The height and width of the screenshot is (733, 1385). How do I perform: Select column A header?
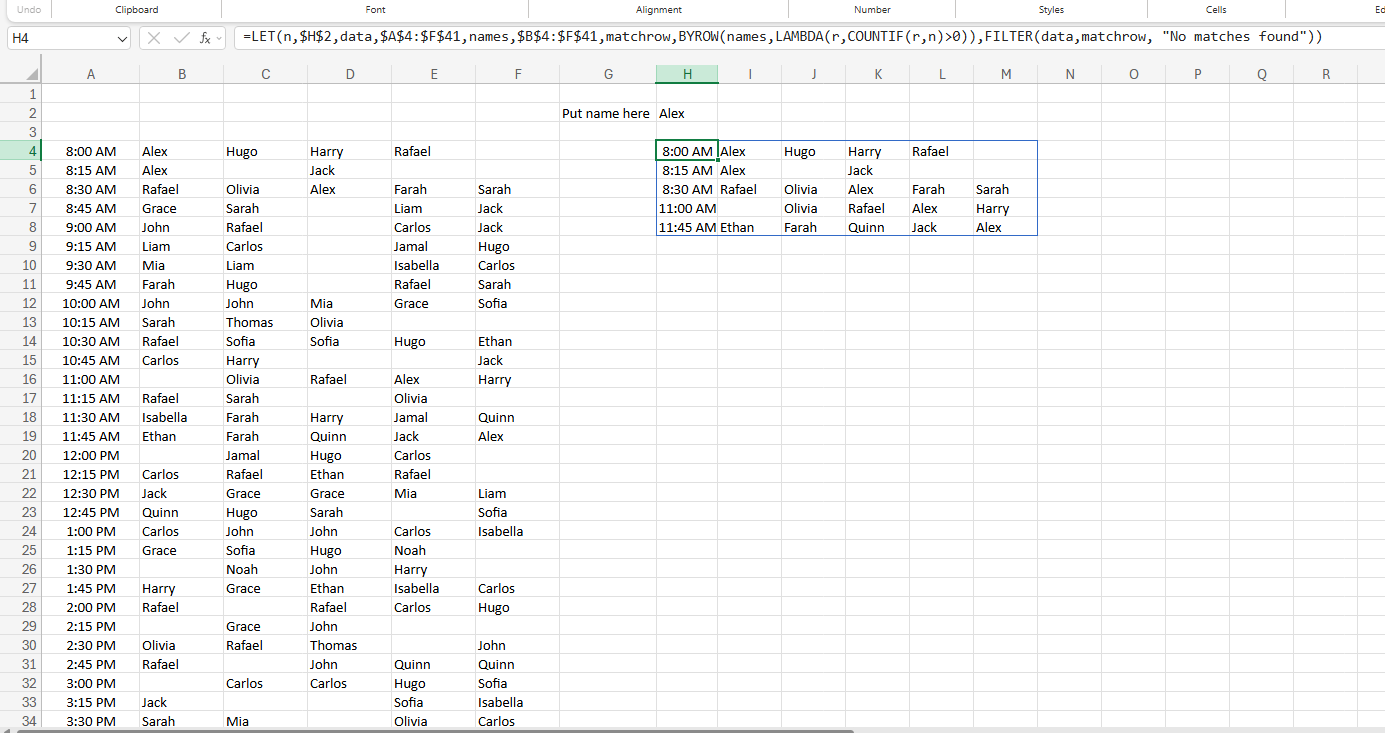coord(91,74)
